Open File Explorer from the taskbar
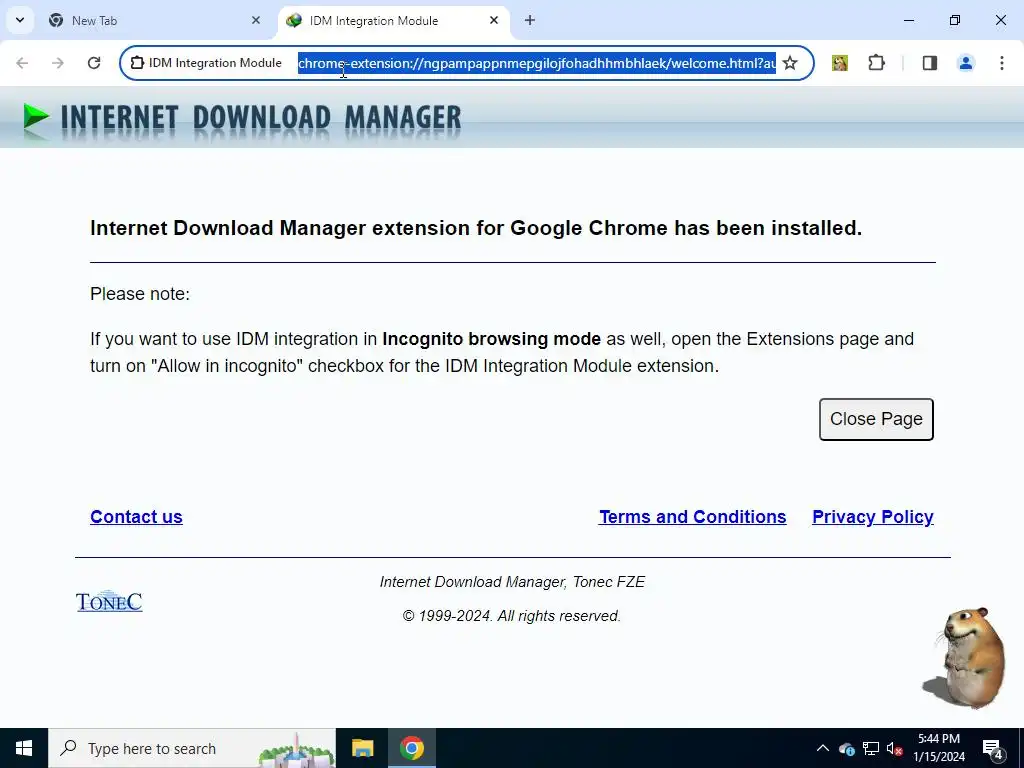The image size is (1024, 768). tap(362, 748)
